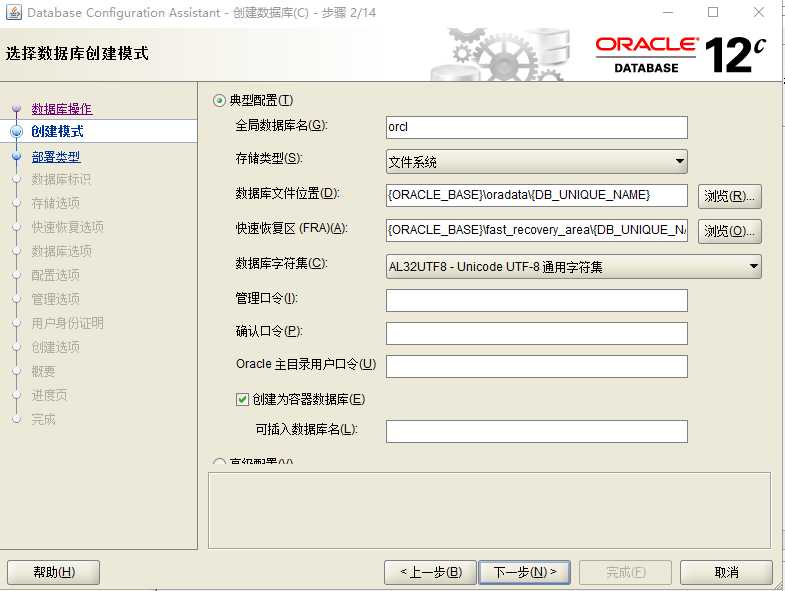Close the Database Configuration Assistant window
This screenshot has height=591, width=785.
click(x=759, y=12)
